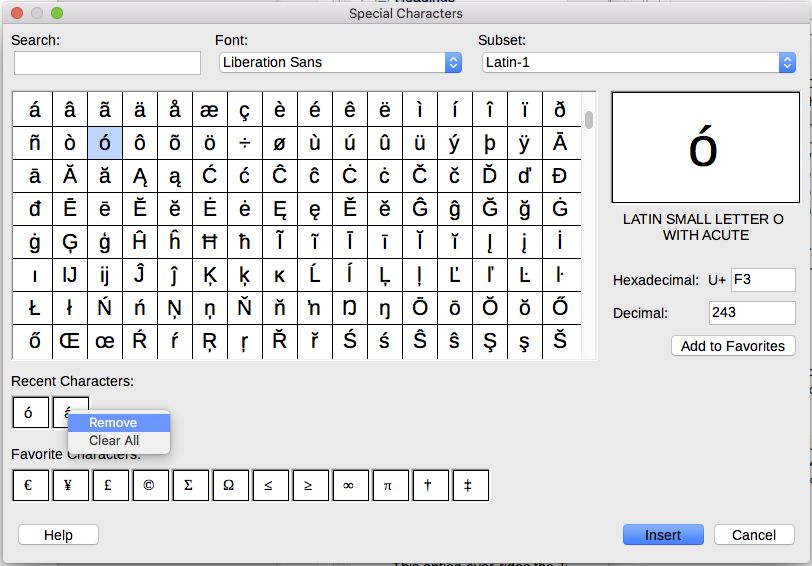Select the ø character in the grid

(280, 143)
